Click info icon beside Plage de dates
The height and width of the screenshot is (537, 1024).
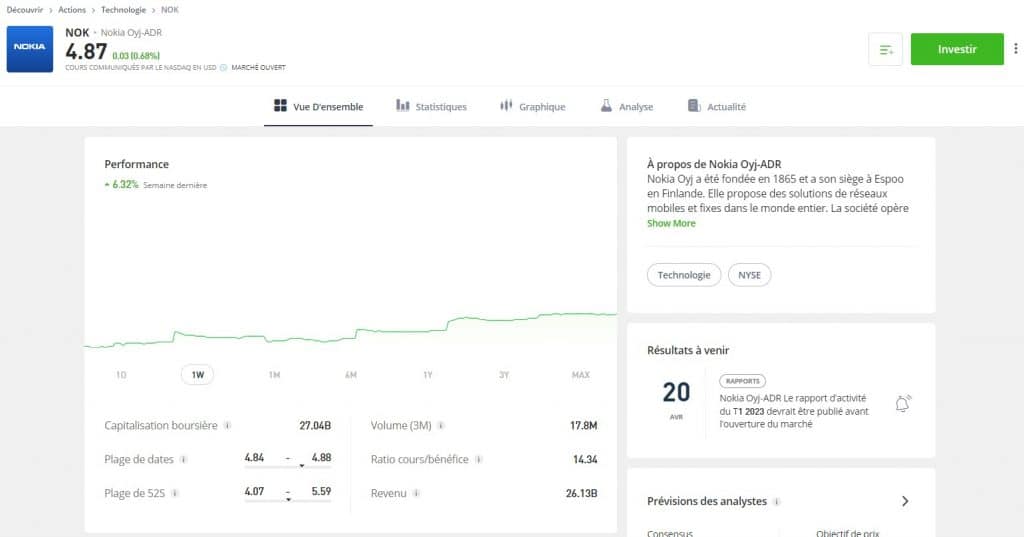coord(184,459)
